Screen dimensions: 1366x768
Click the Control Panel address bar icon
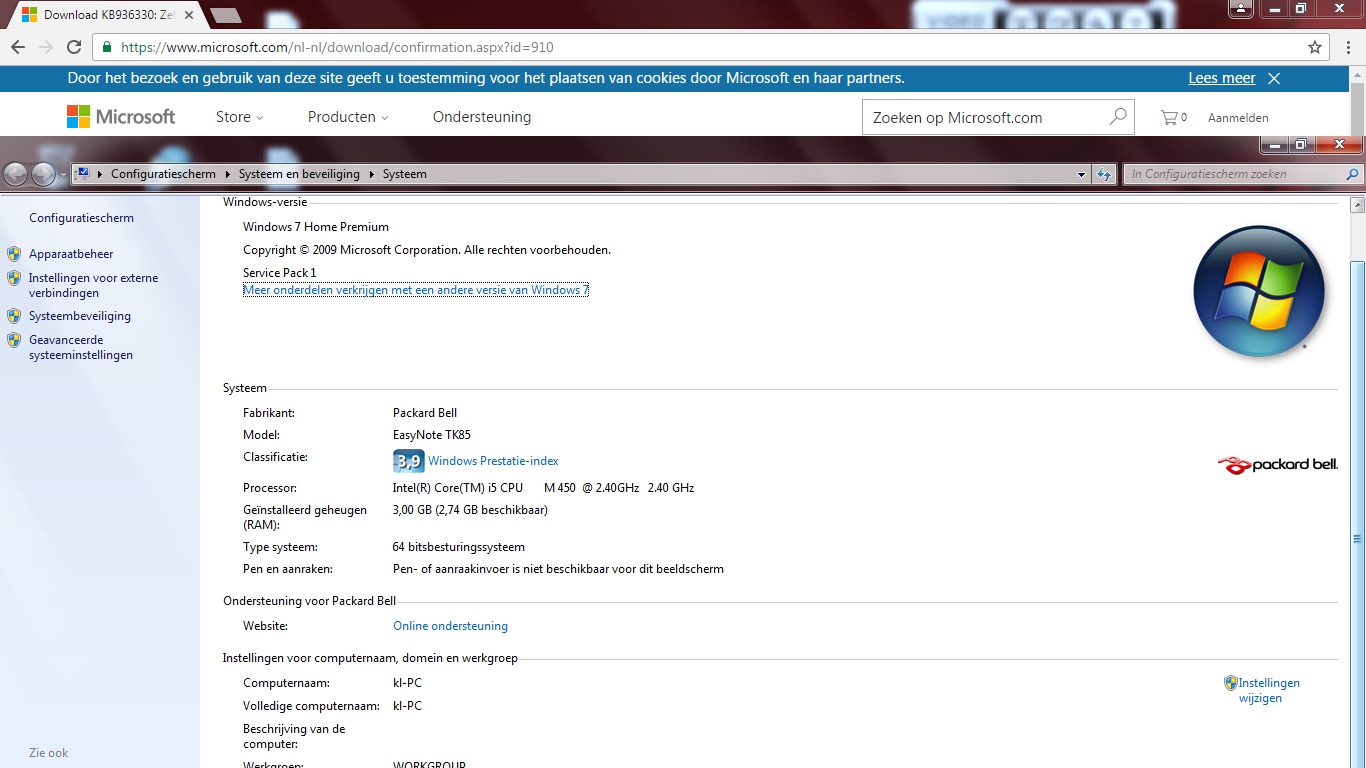click(x=84, y=173)
